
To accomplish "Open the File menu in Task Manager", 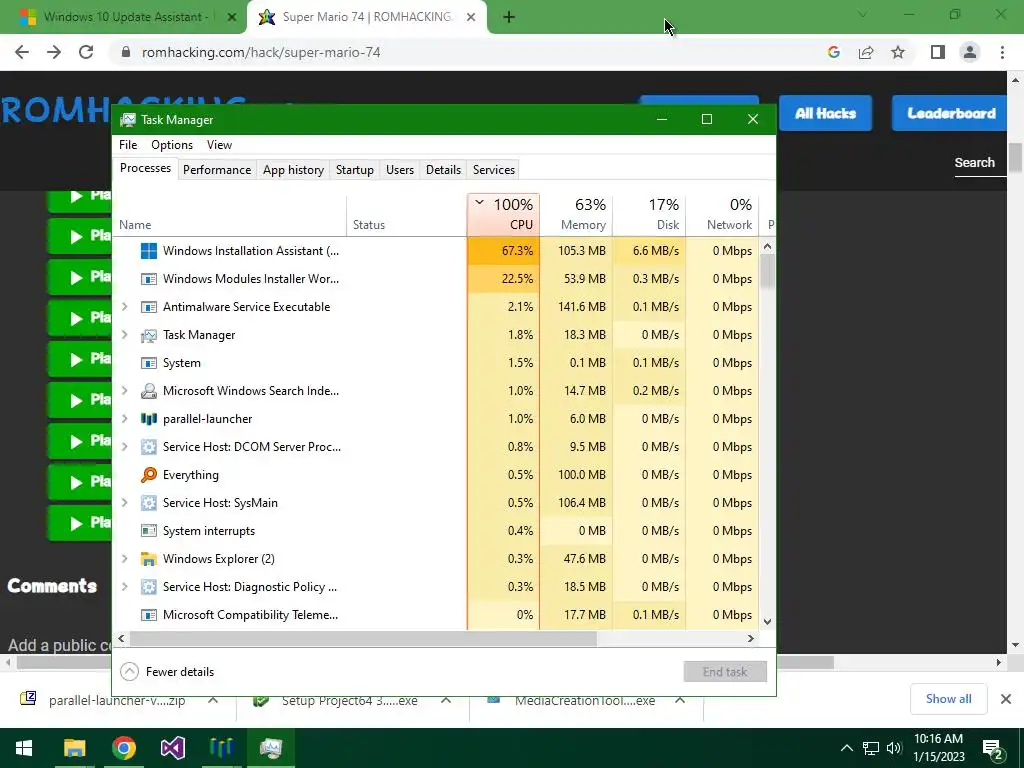I will [128, 145].
